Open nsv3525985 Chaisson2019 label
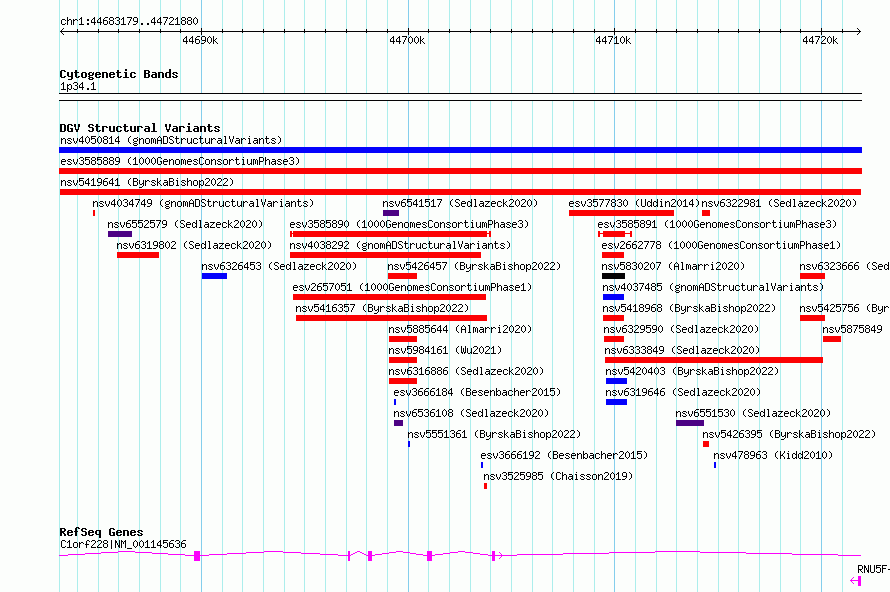Image resolution: width=890 pixels, height=592 pixels. [x=558, y=476]
